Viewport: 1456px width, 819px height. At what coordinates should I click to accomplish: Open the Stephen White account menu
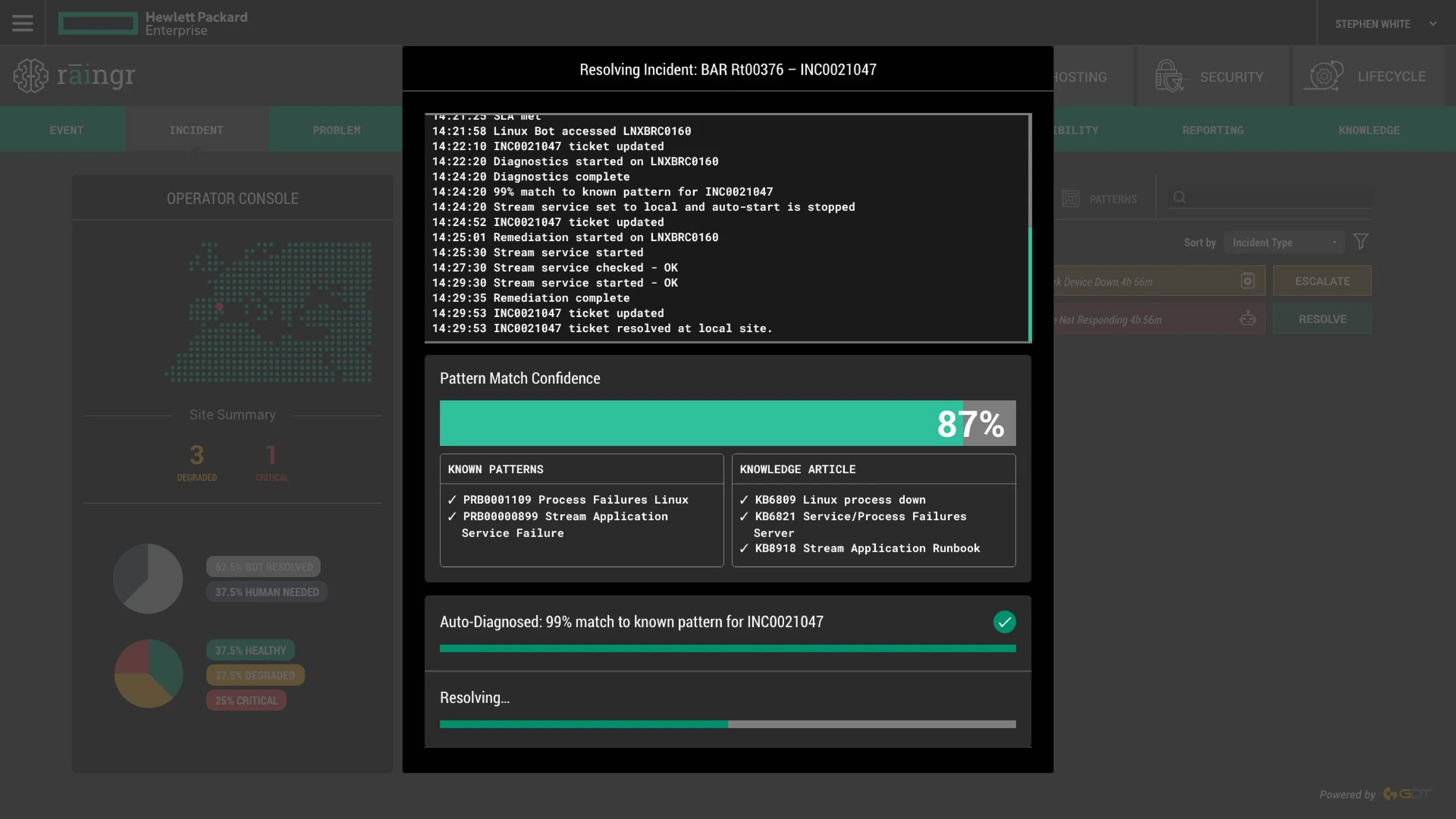(x=1385, y=23)
